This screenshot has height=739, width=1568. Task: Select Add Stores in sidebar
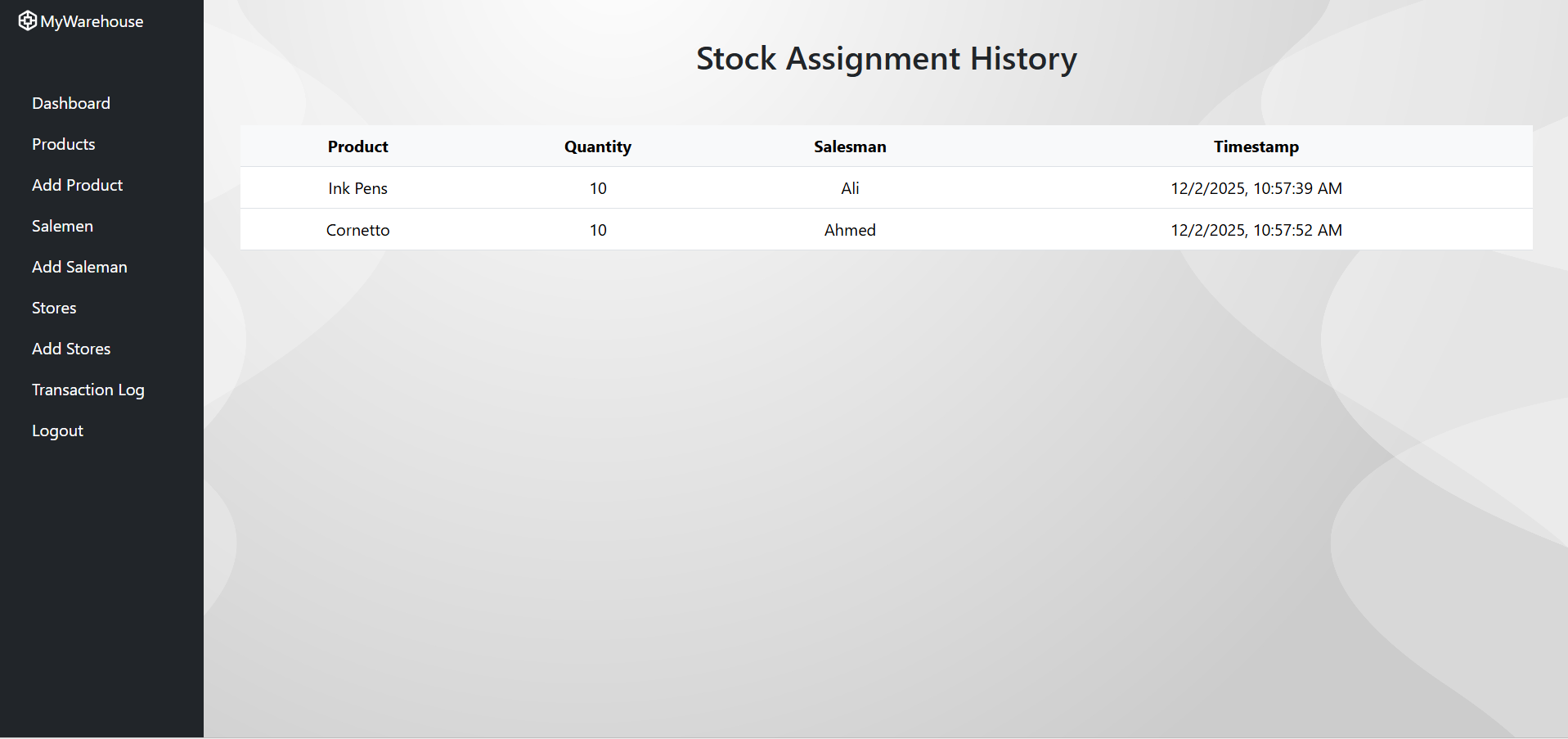[71, 349]
